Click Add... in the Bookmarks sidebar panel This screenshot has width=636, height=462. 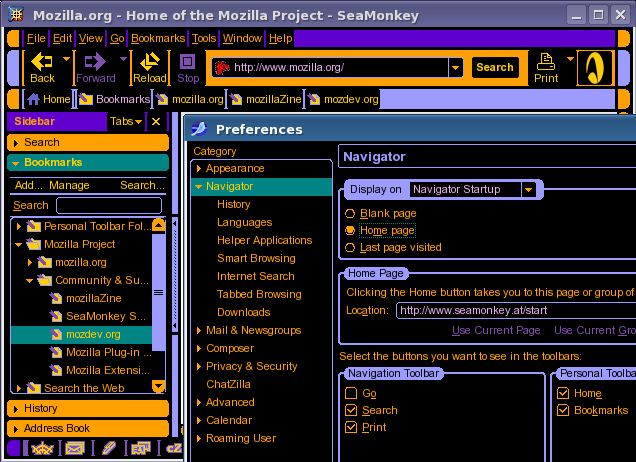click(28, 185)
